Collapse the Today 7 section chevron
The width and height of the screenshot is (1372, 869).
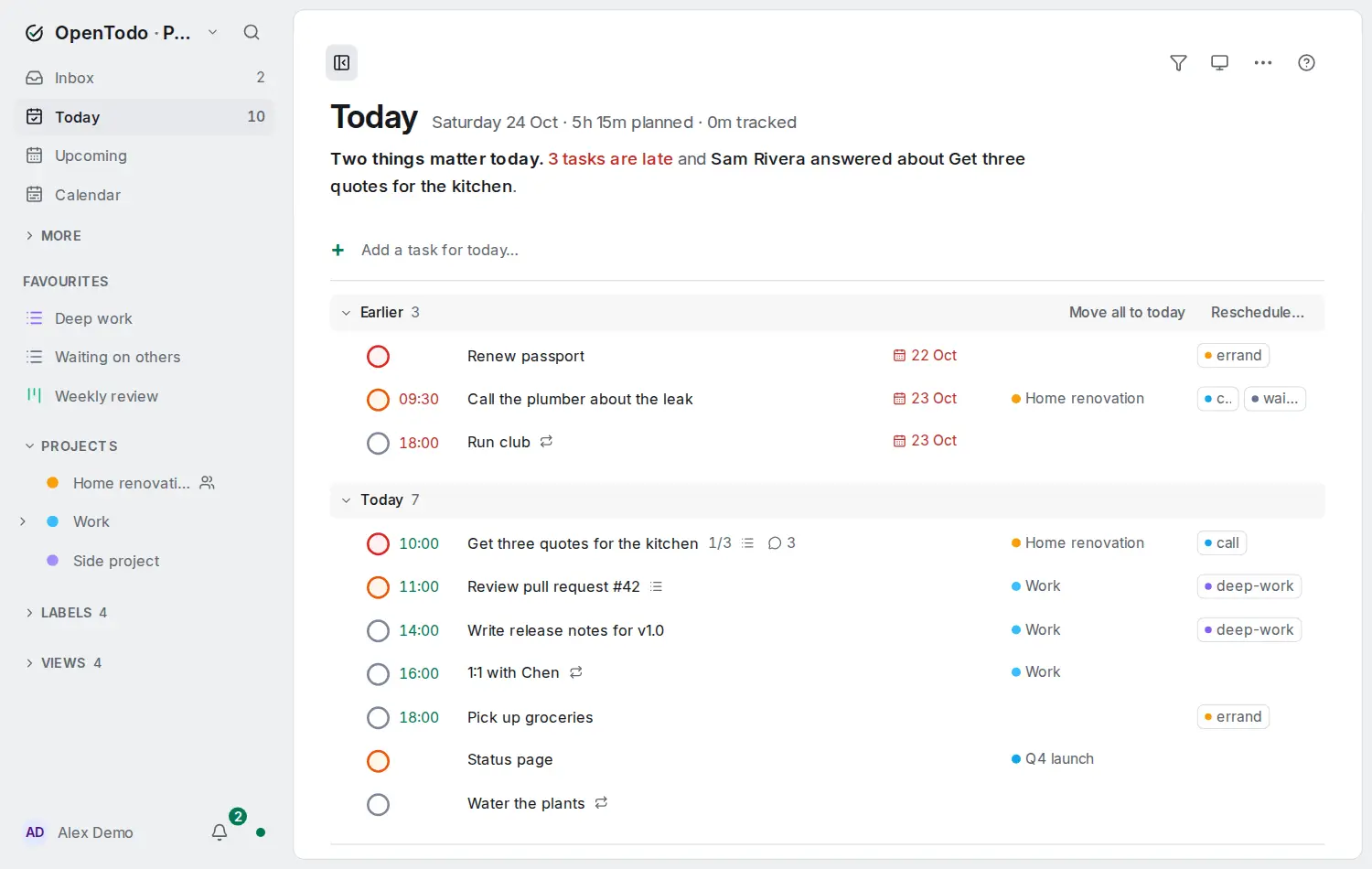coord(346,500)
